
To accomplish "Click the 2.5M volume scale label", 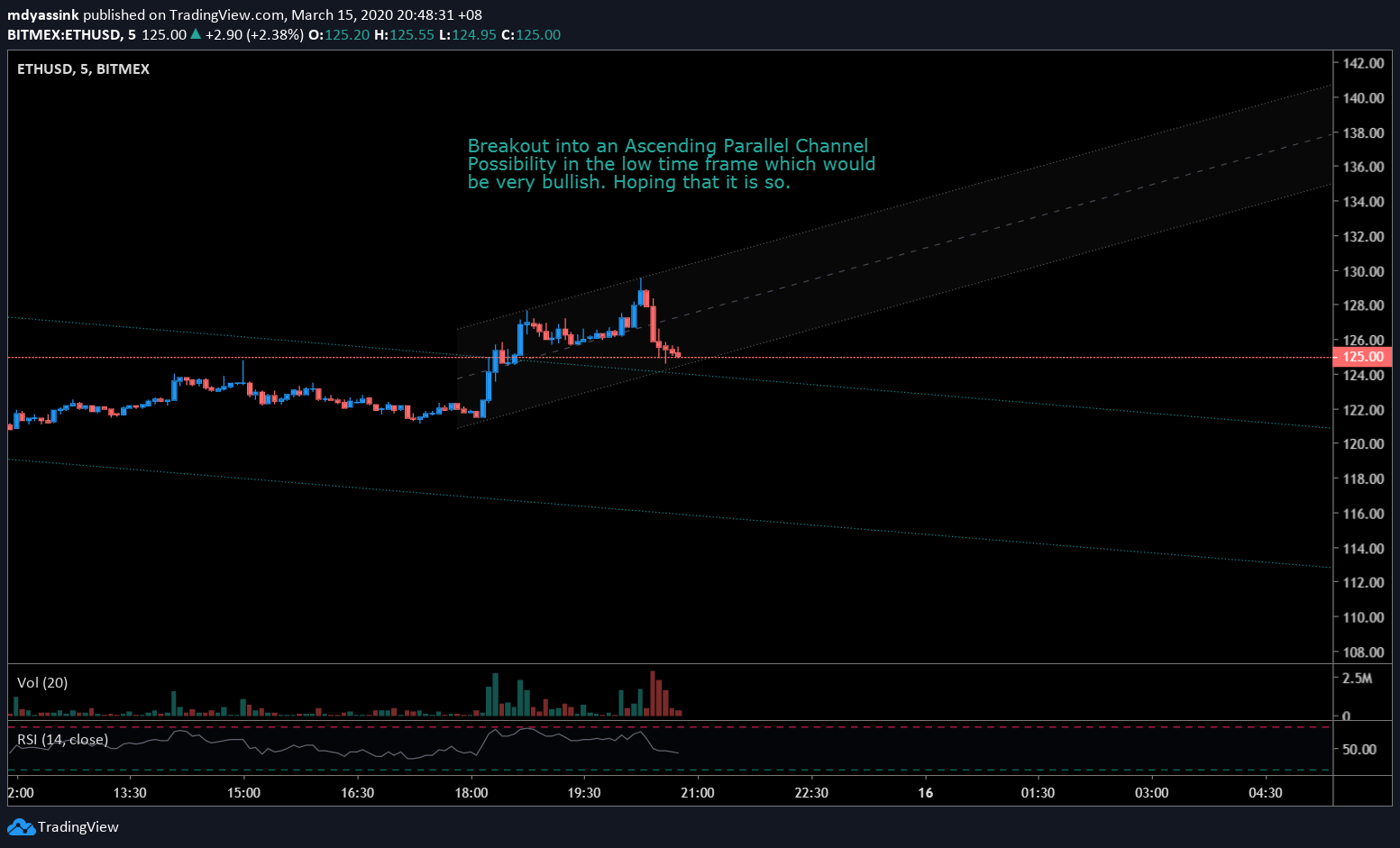I will coord(1357,678).
